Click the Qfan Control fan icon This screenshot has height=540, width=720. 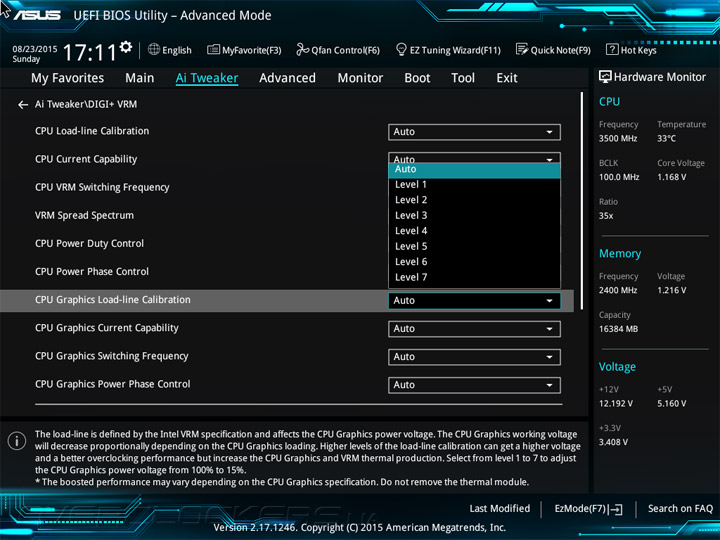(x=303, y=49)
